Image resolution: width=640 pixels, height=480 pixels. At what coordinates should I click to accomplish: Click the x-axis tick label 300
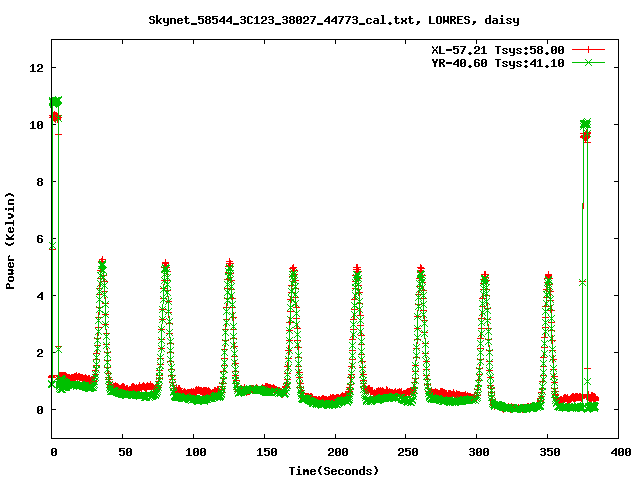tap(479, 452)
